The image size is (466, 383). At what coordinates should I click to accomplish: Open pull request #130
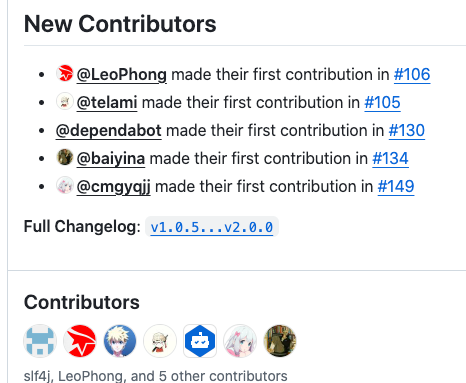point(407,130)
